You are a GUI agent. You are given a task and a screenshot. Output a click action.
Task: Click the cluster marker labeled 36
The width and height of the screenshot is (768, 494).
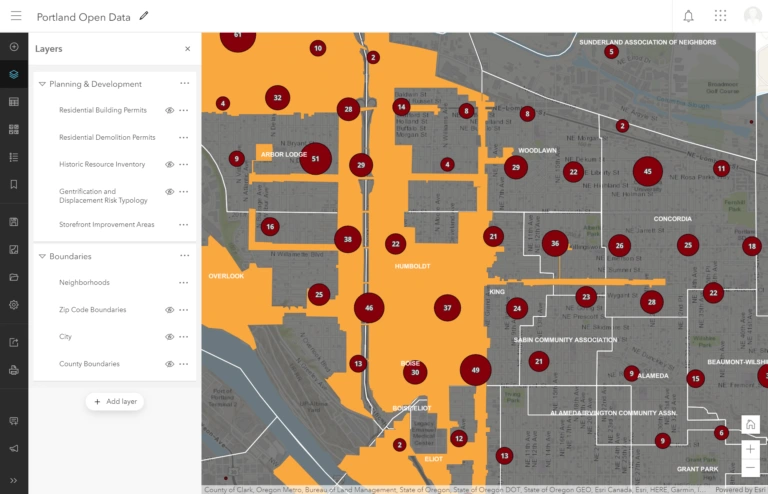tap(555, 243)
